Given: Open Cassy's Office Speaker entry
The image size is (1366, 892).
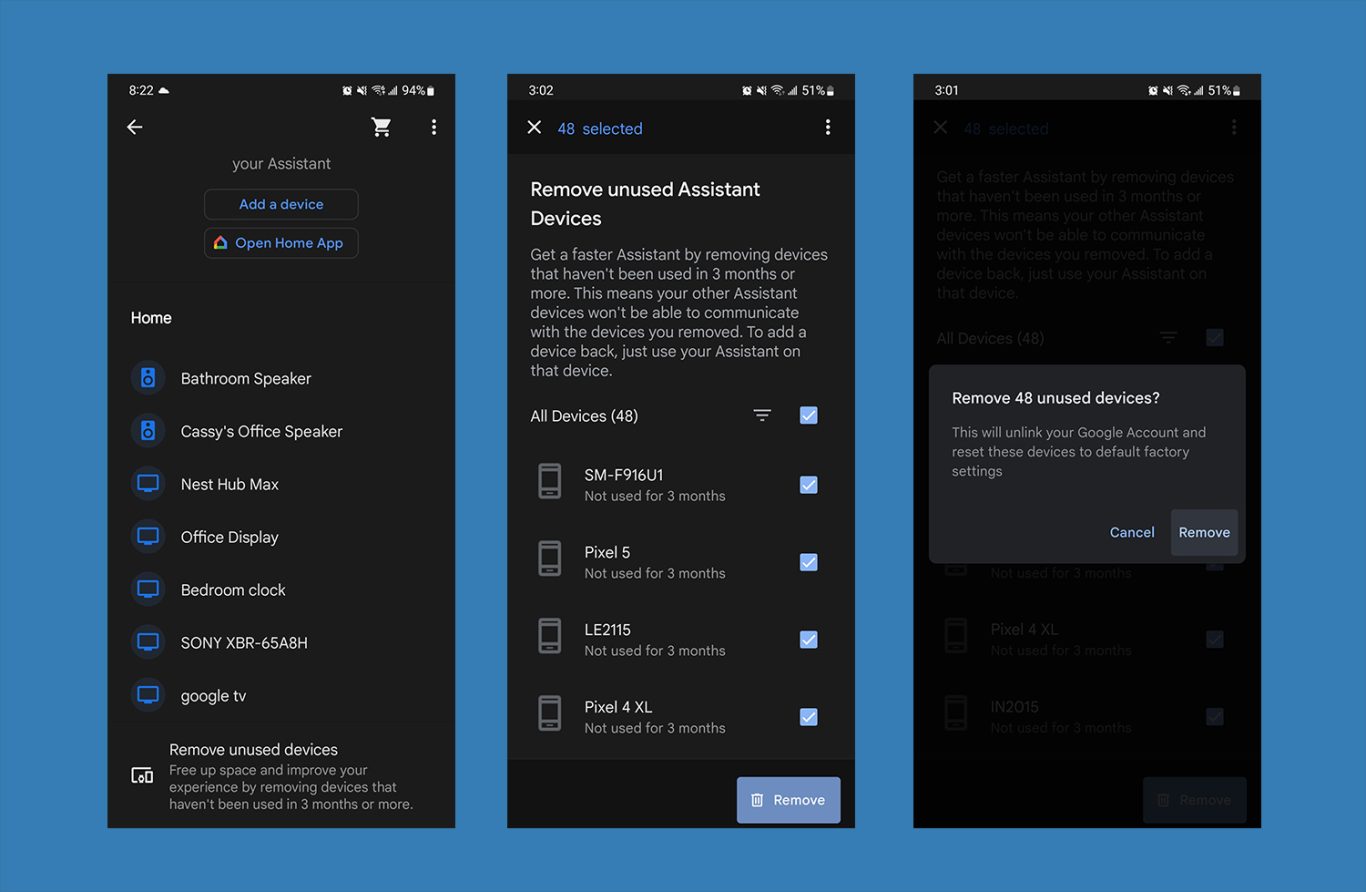Looking at the screenshot, I should (261, 431).
